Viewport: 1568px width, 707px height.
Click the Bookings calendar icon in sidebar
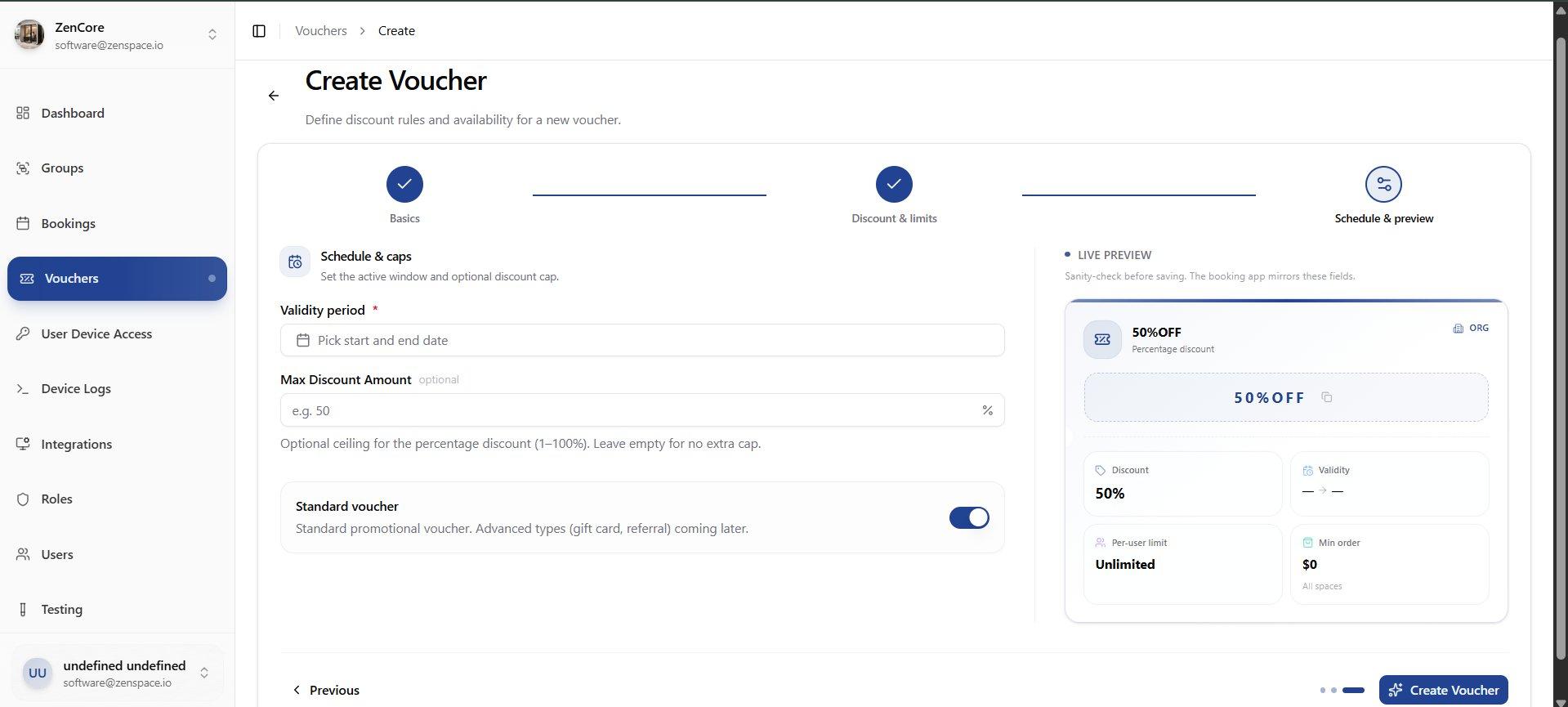click(23, 223)
